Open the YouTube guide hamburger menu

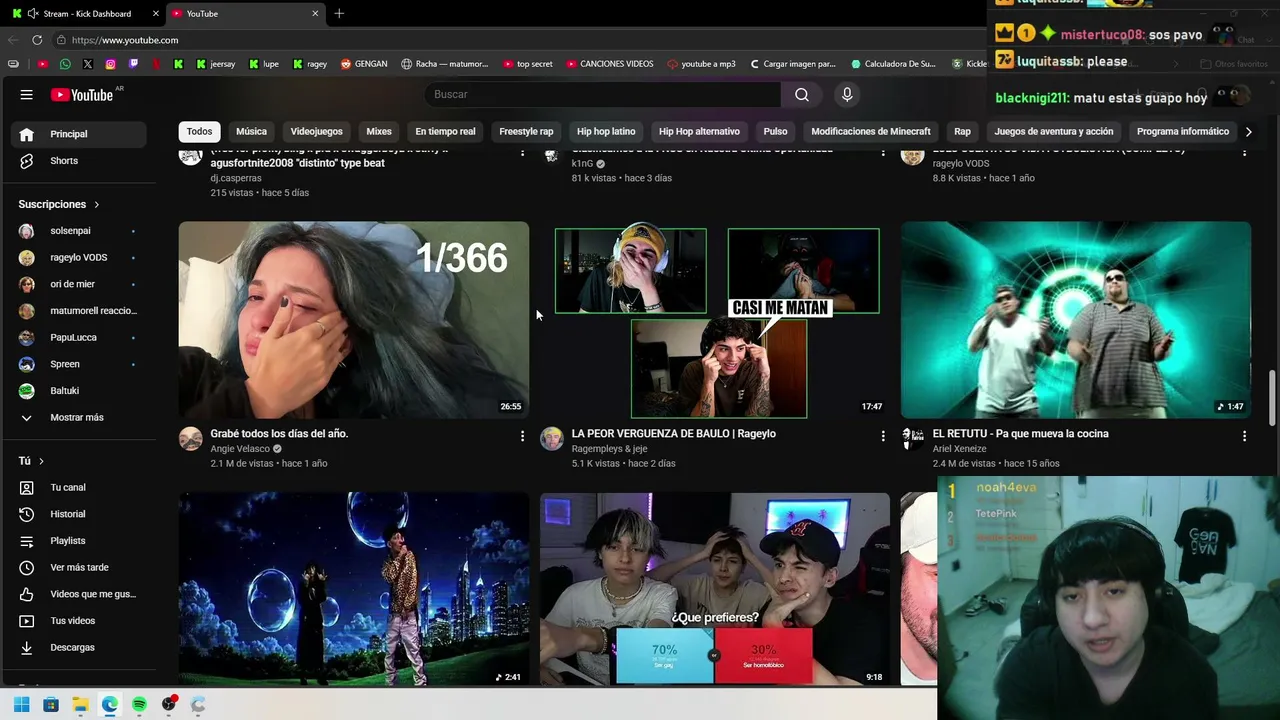click(x=27, y=95)
